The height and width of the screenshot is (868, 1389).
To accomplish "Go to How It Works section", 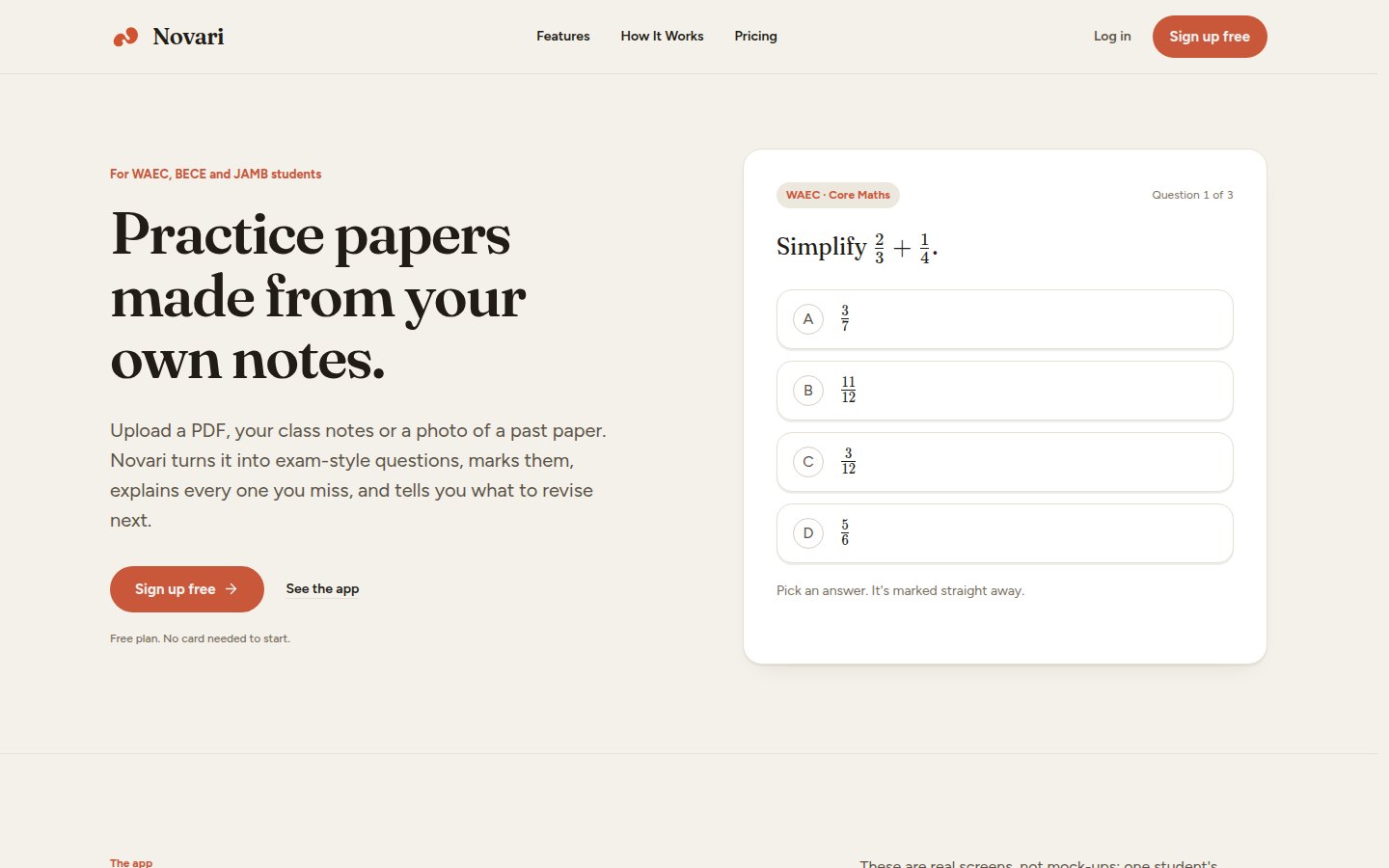I will pos(662,36).
